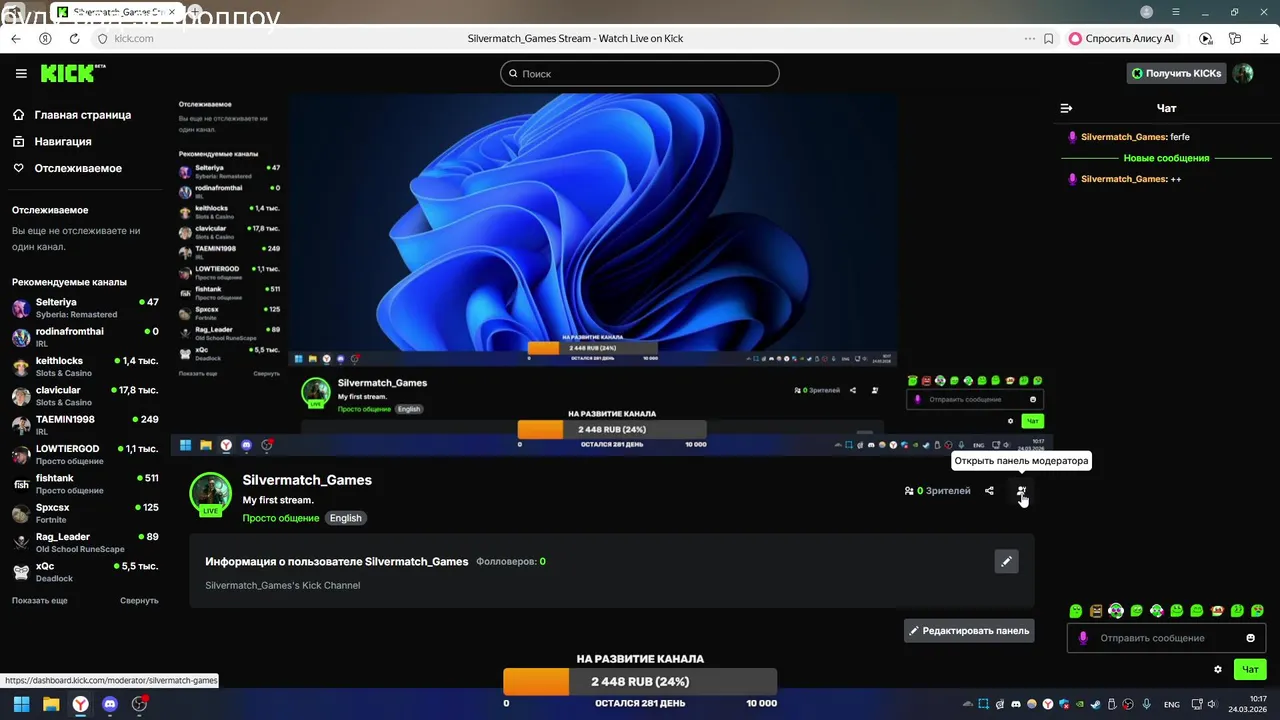Reload the page with refresh icon
Image resolution: width=1280 pixels, height=720 pixels.
coord(74,38)
